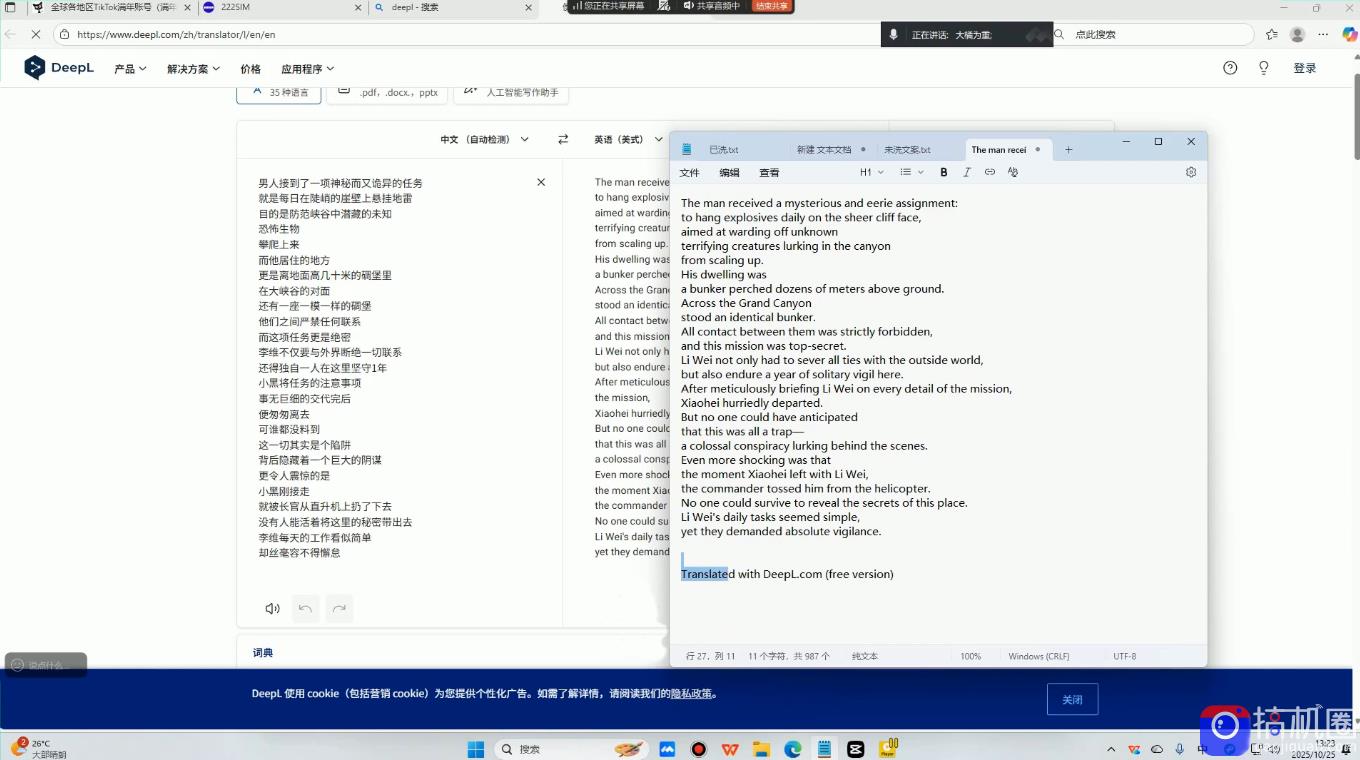Image resolution: width=1360 pixels, height=760 pixels.
Task: Expand DeepL 产品 menu
Action: (130, 69)
